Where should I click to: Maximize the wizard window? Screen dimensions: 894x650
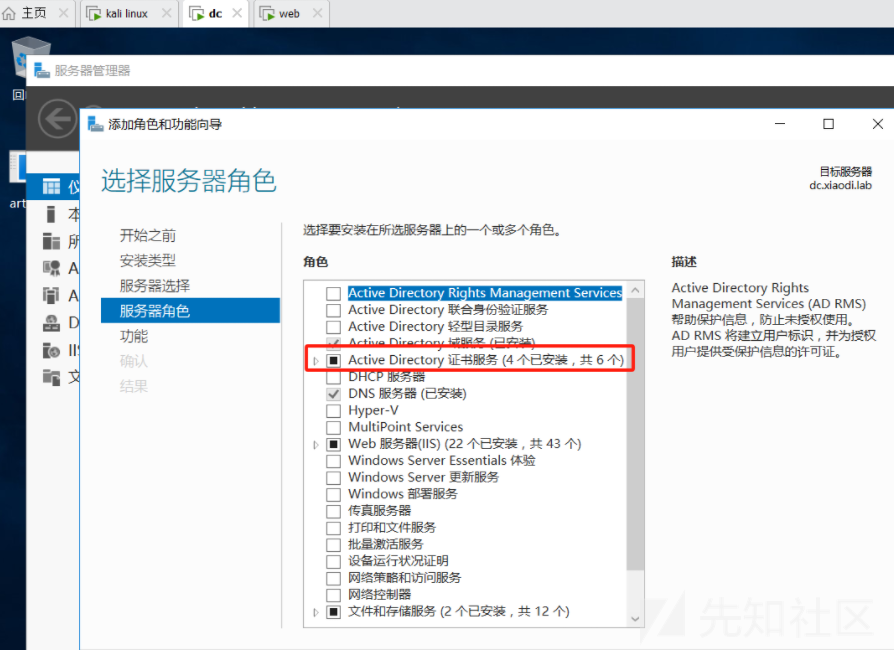pos(828,124)
